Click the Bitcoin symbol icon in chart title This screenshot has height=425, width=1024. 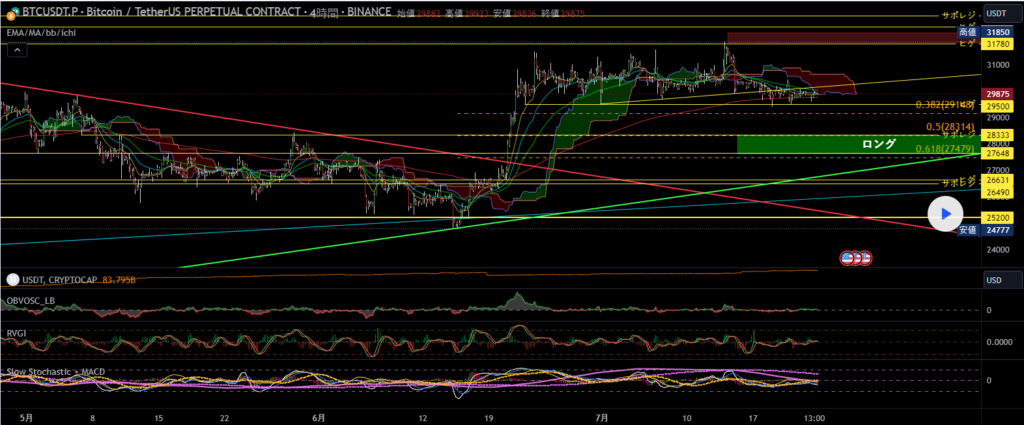coord(10,14)
